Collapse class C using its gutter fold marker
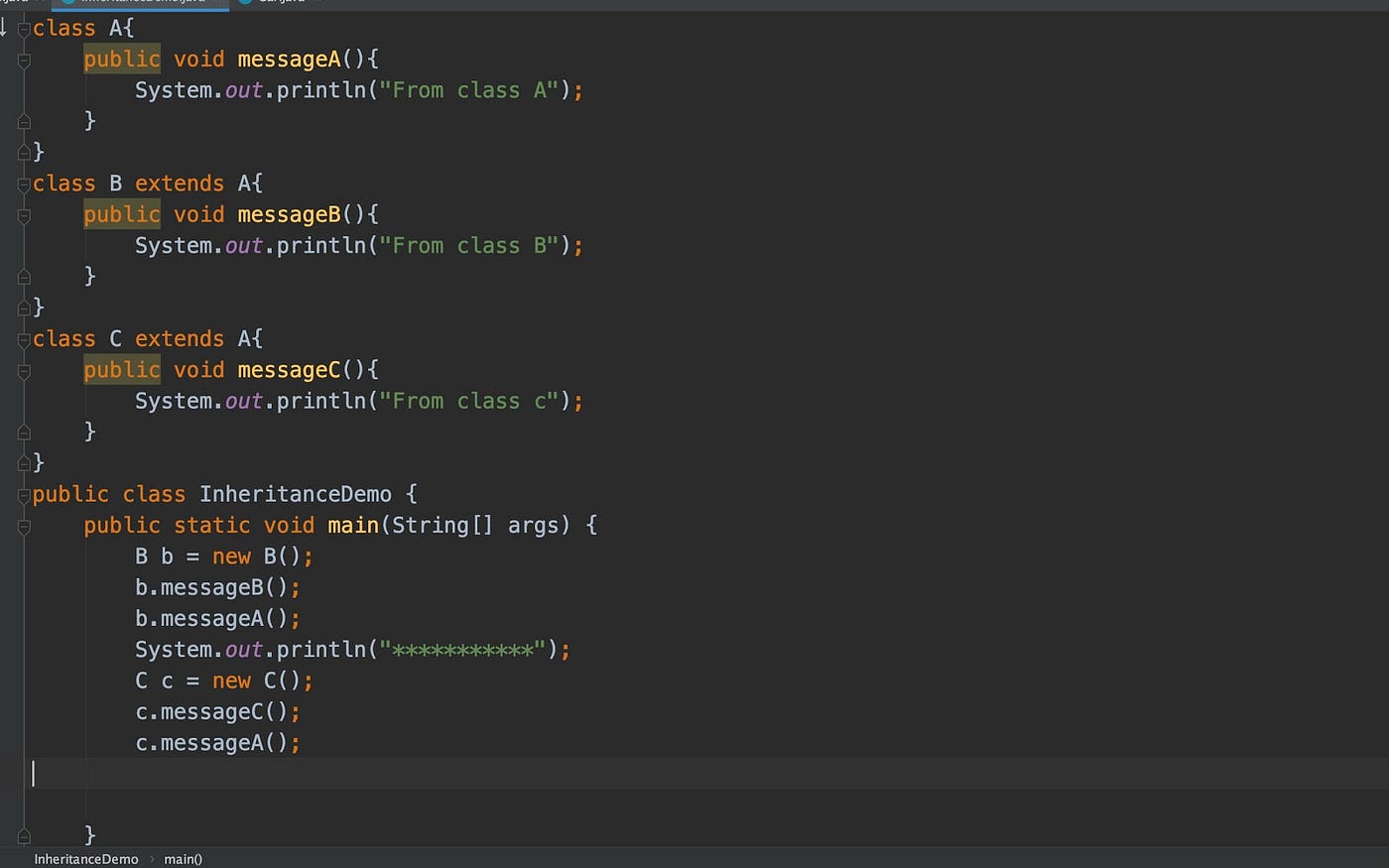Image resolution: width=1389 pixels, height=868 pixels. pos(23,338)
